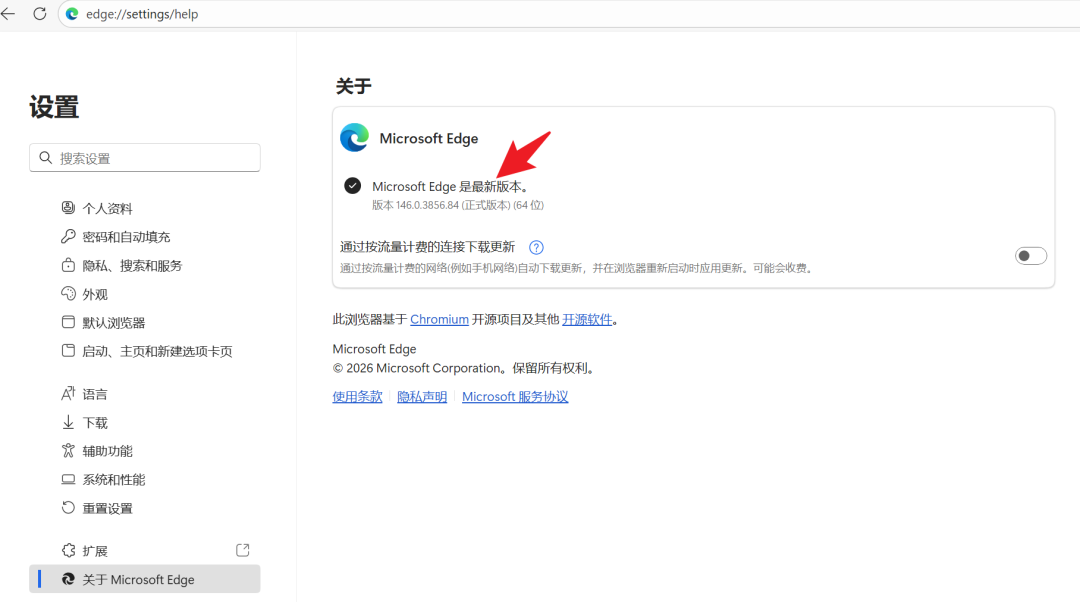Click the version text 146.0.3856.84

click(427, 205)
